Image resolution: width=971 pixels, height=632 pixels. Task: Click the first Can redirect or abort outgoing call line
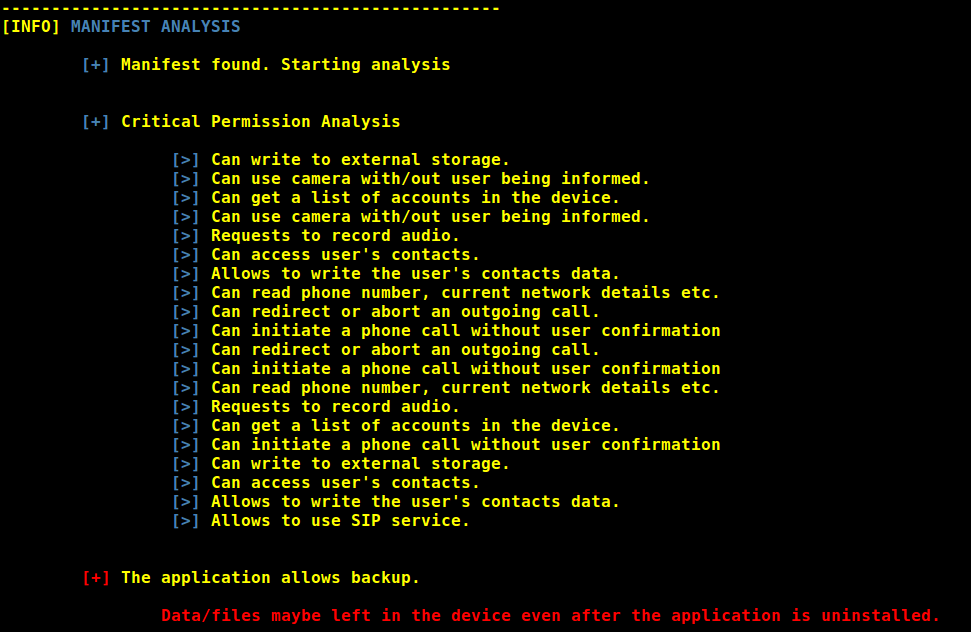pyautogui.click(x=405, y=312)
